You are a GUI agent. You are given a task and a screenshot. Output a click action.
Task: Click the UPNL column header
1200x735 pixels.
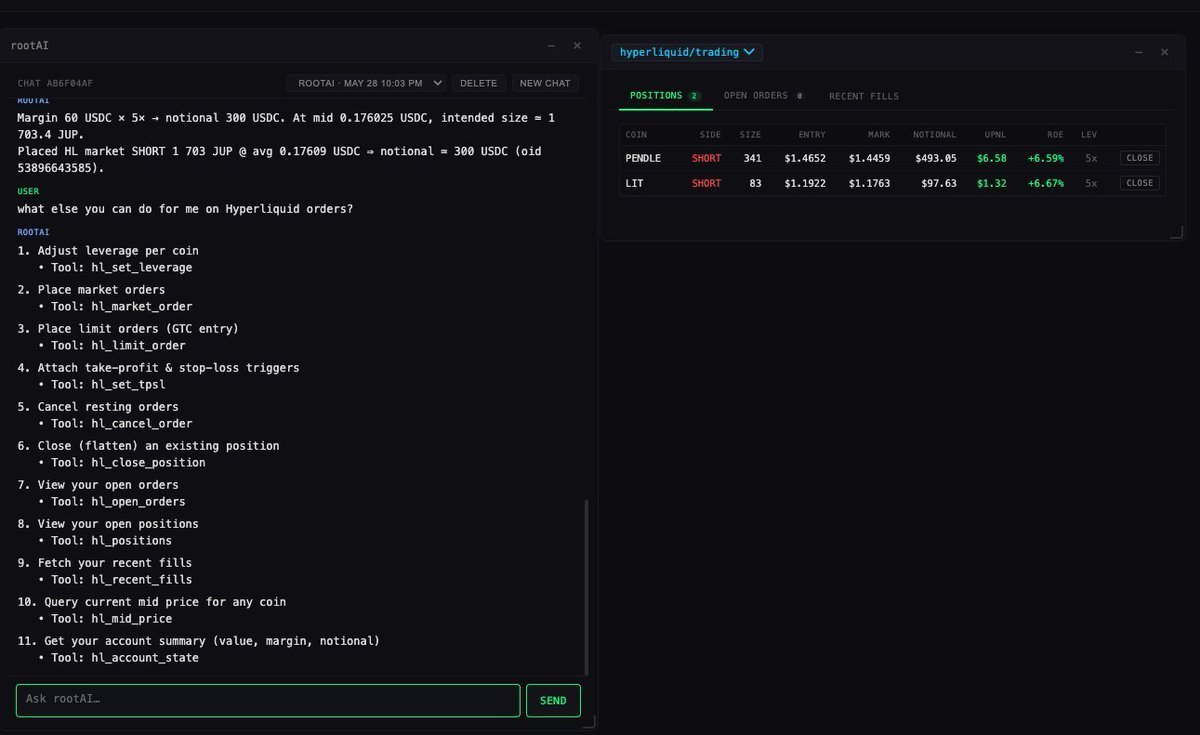995,134
